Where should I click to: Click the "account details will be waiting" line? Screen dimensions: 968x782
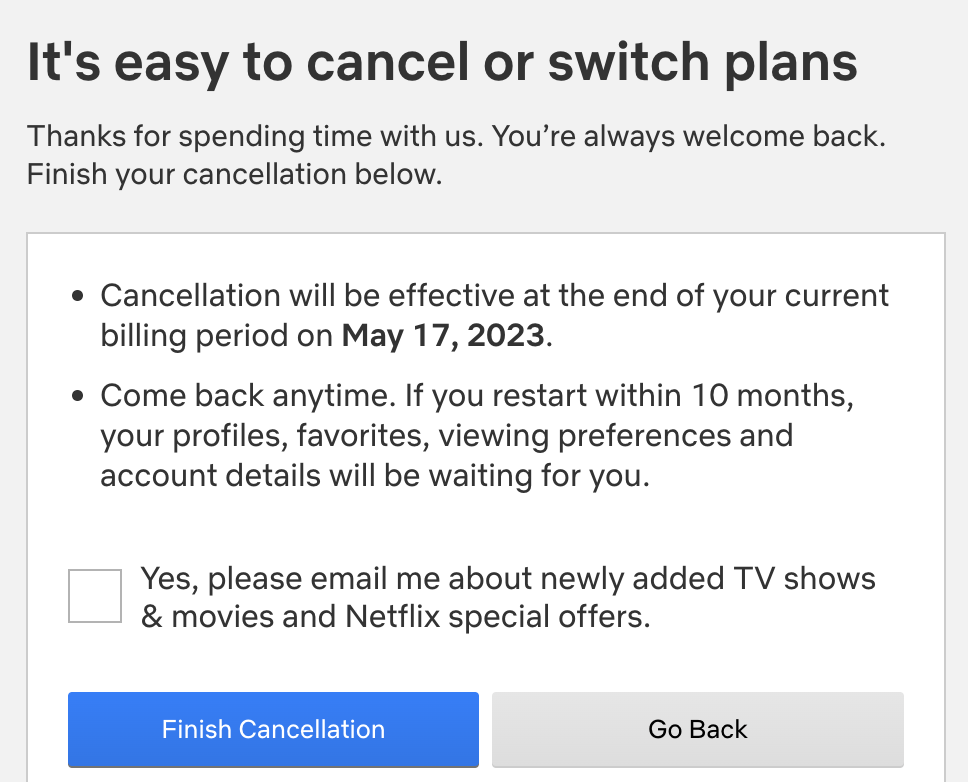[375, 476]
